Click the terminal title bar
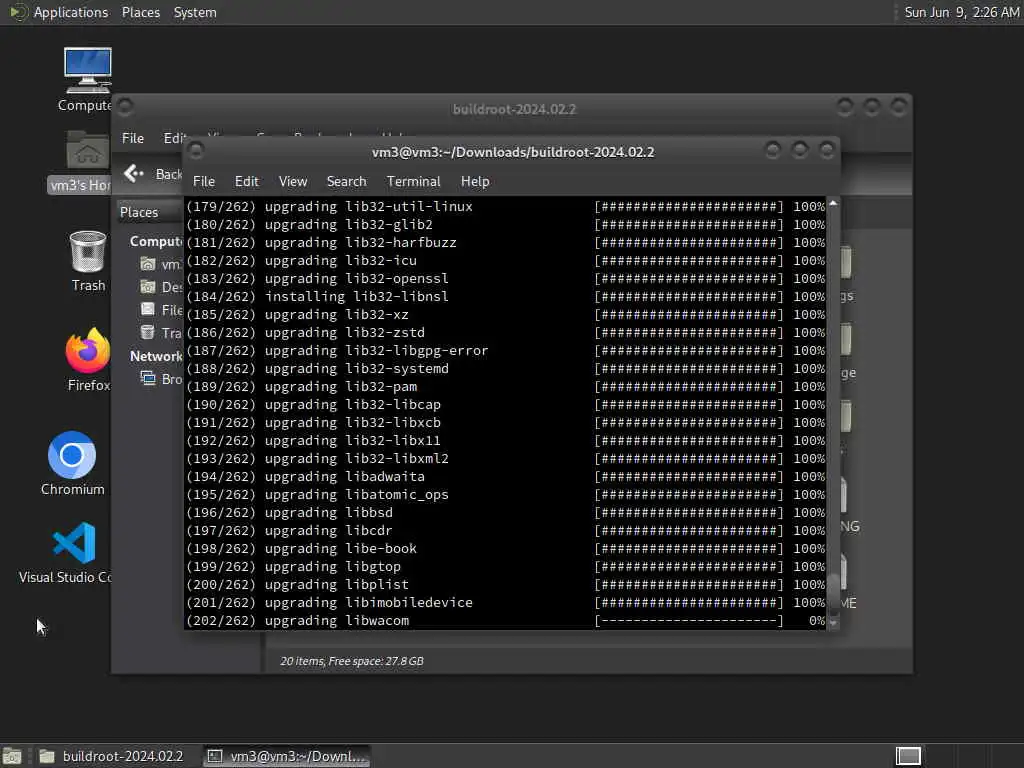This screenshot has height=768, width=1024. pyautogui.click(x=513, y=152)
